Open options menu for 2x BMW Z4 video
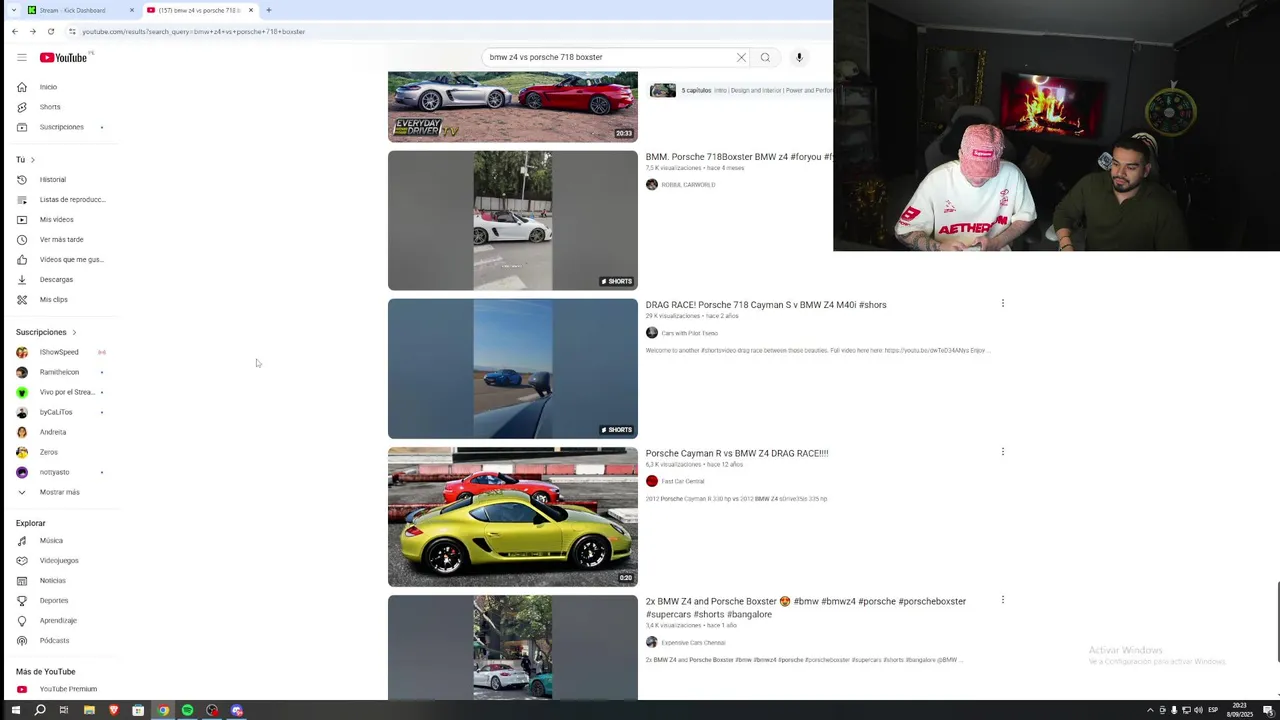This screenshot has width=1280, height=720. [1002, 599]
